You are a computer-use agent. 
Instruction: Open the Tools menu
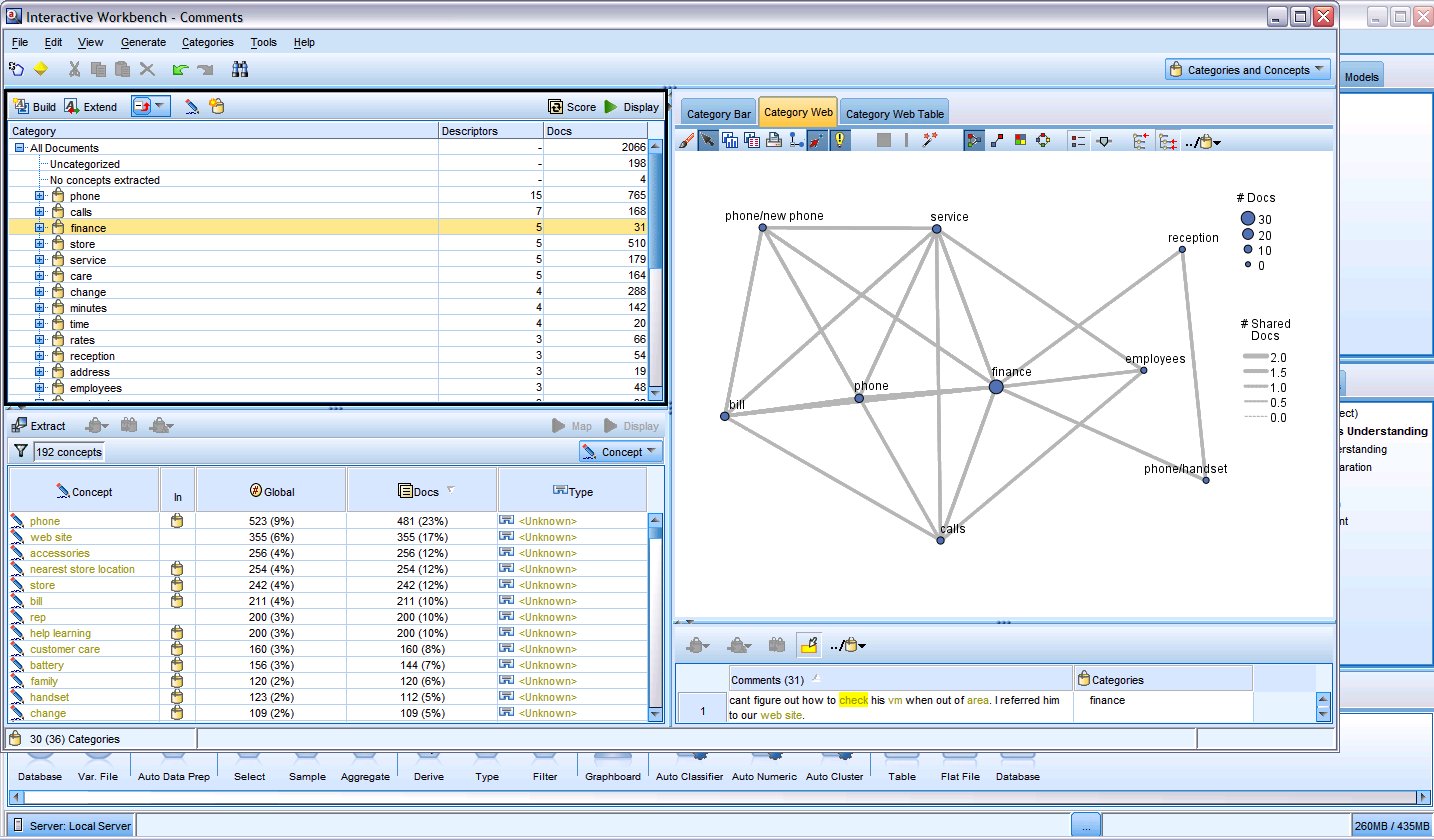click(264, 42)
